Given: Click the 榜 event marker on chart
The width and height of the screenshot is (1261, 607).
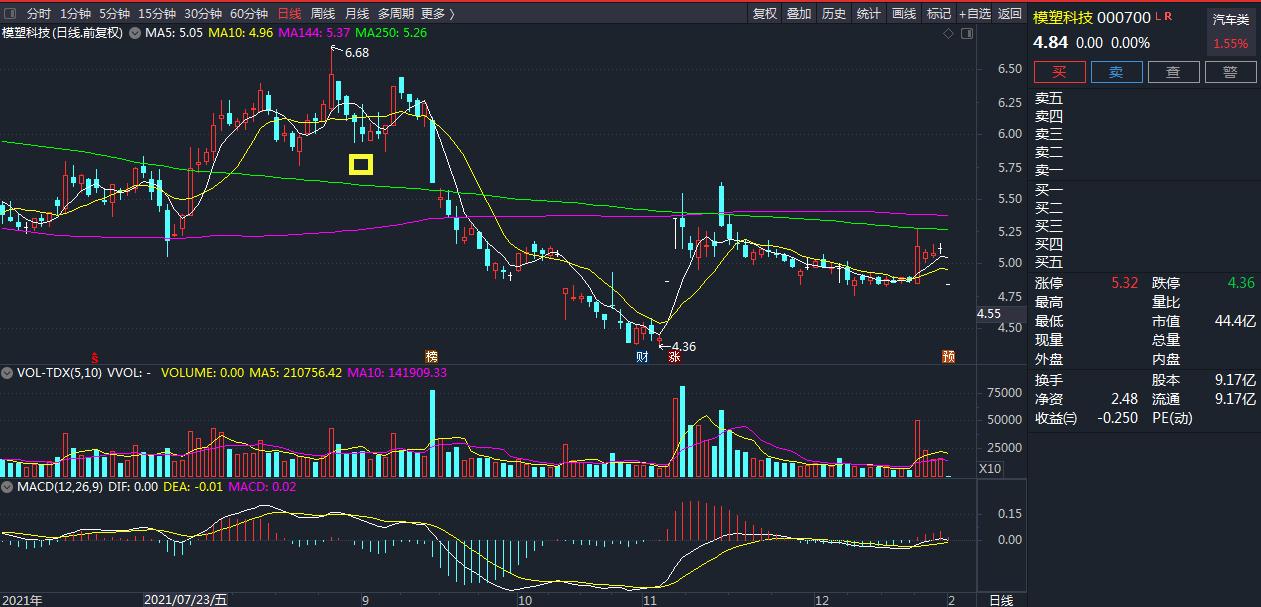Looking at the screenshot, I should tap(431, 356).
